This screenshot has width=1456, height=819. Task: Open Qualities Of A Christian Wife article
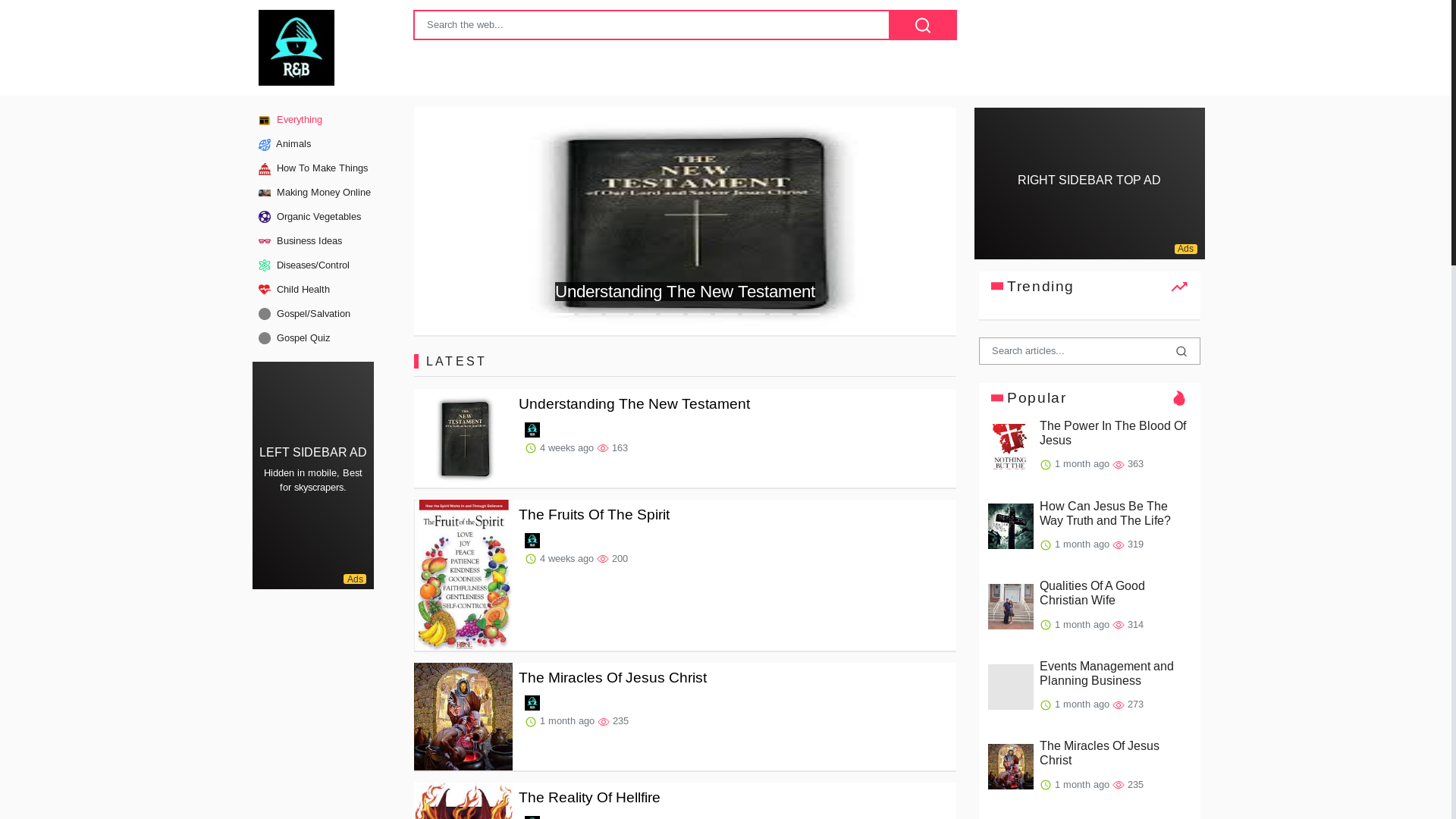tap(1092, 593)
